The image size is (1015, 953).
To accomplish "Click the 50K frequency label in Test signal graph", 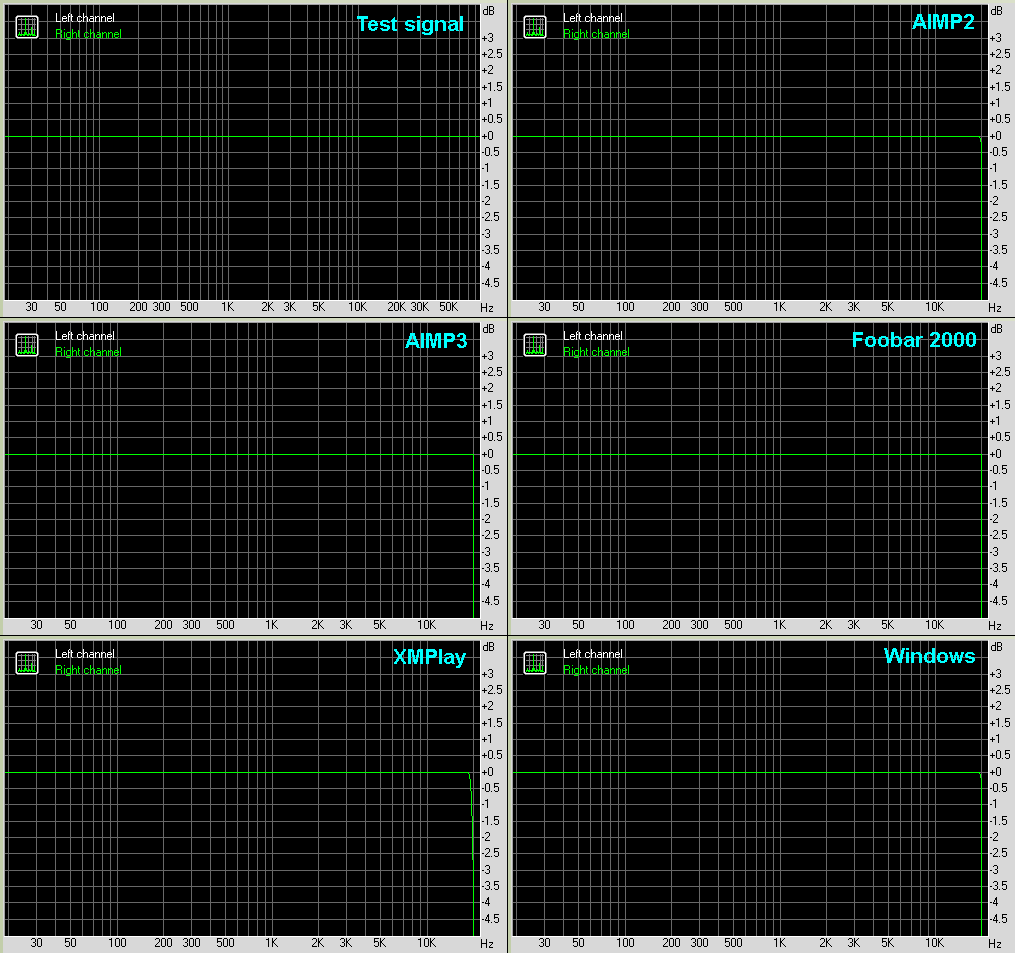I will pyautogui.click(x=449, y=307).
